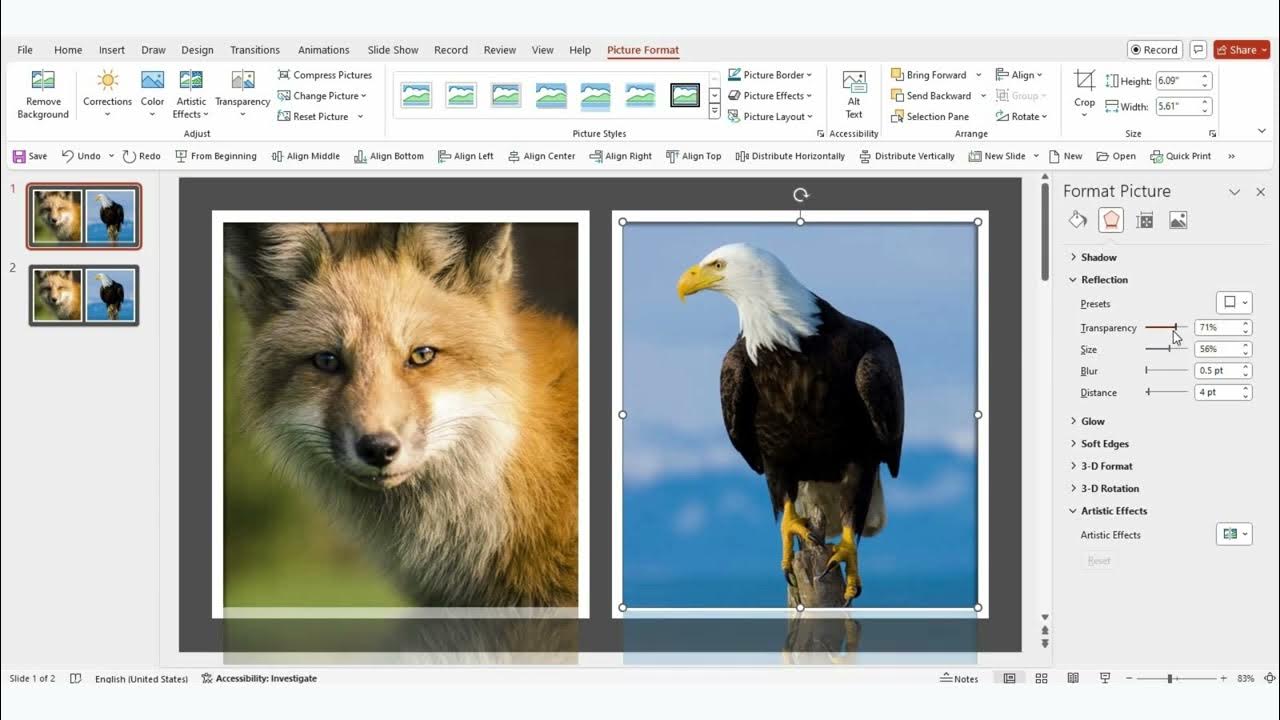Open the Rotate dropdown

(1021, 117)
